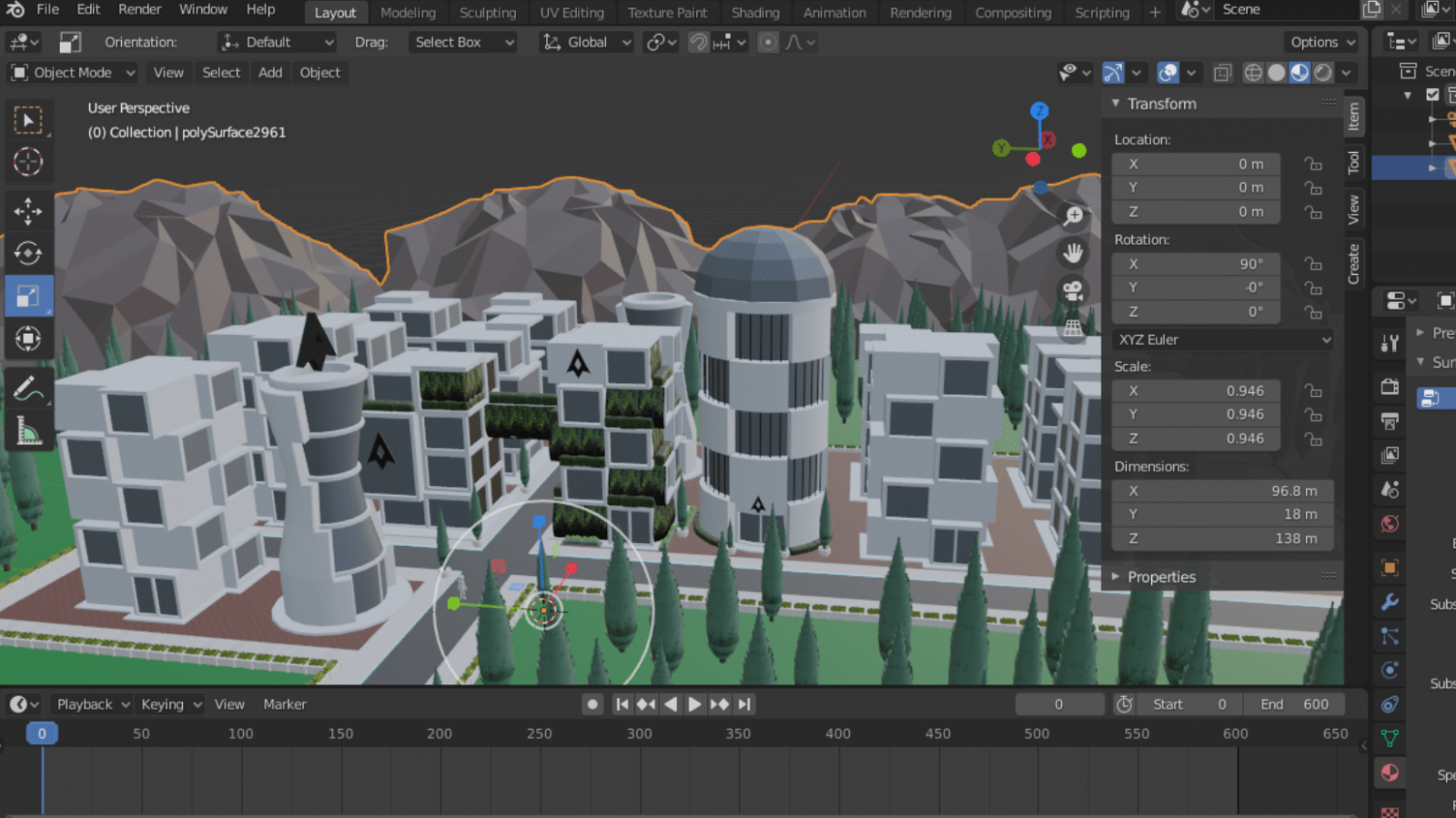Open the Render menu
The height and width of the screenshot is (818, 1456).
pos(139,9)
